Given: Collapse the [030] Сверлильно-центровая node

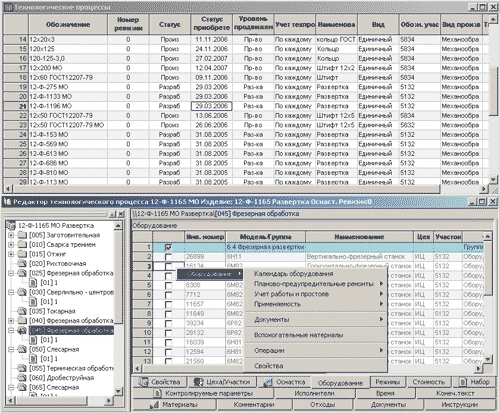Looking at the screenshot, I should (11, 292).
